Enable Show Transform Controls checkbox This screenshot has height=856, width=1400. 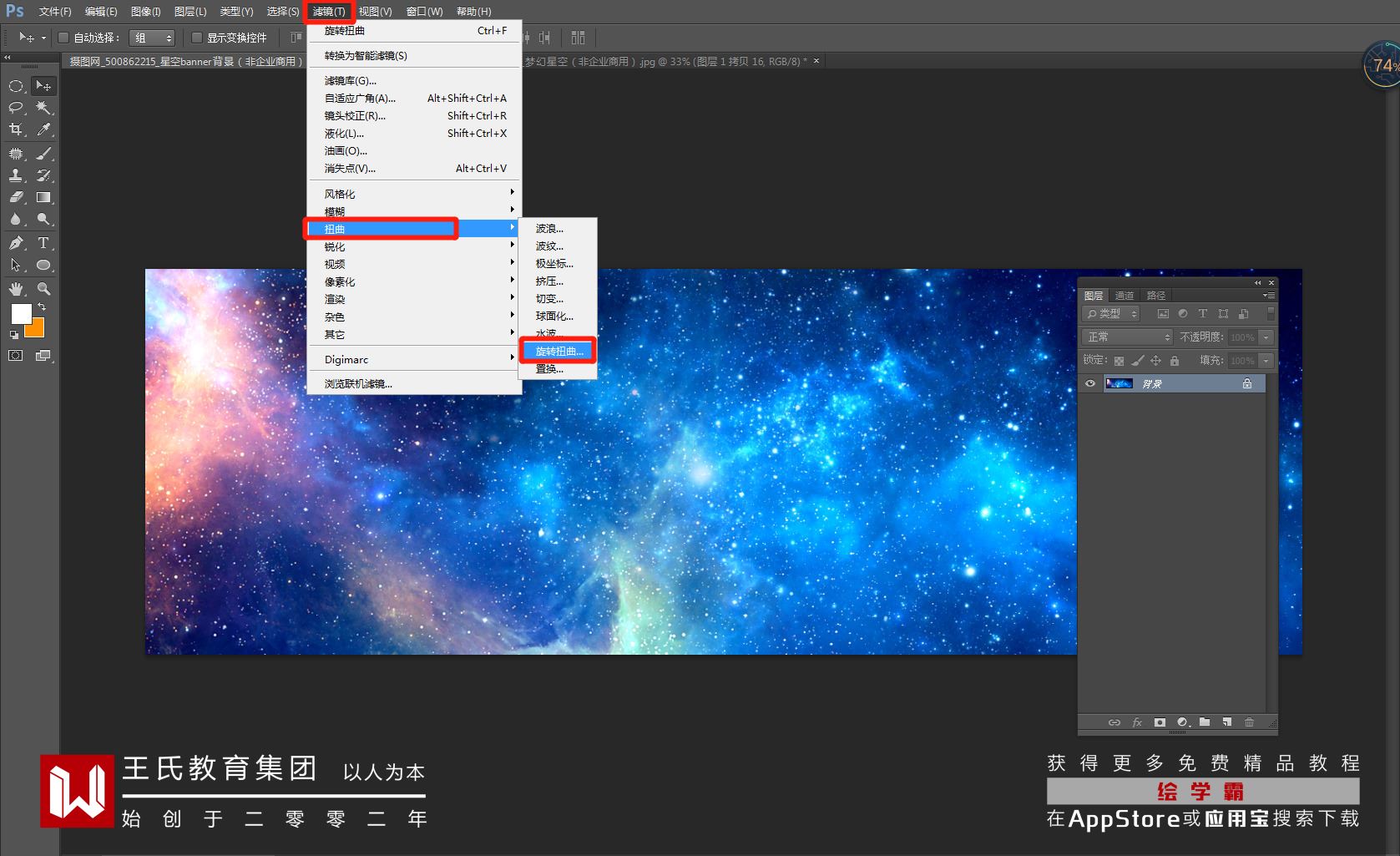[x=197, y=38]
